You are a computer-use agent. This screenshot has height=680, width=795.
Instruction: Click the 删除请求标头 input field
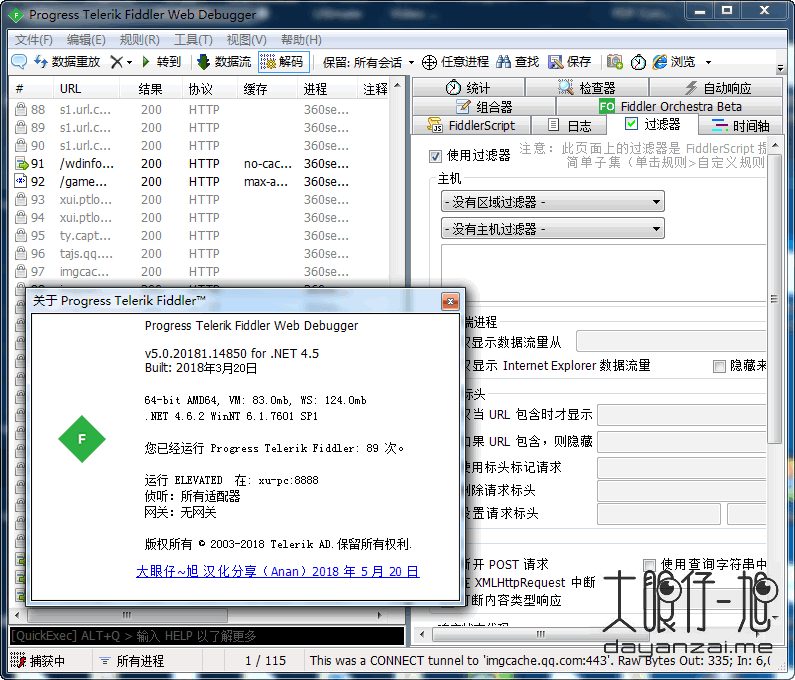tap(681, 491)
